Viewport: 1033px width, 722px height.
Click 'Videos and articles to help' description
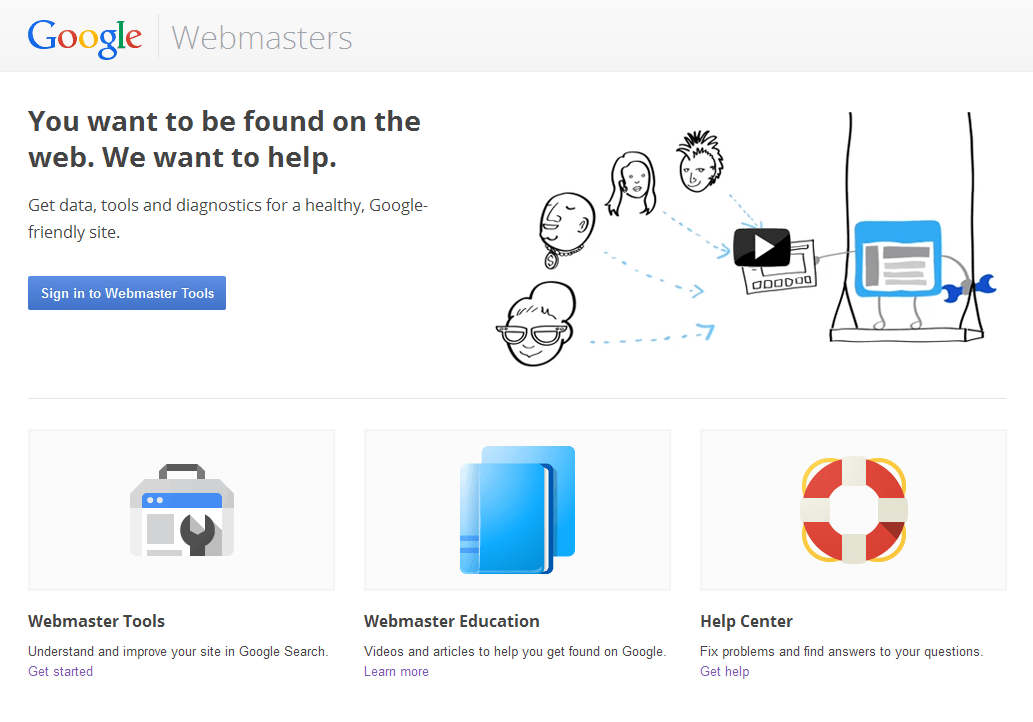(x=515, y=652)
